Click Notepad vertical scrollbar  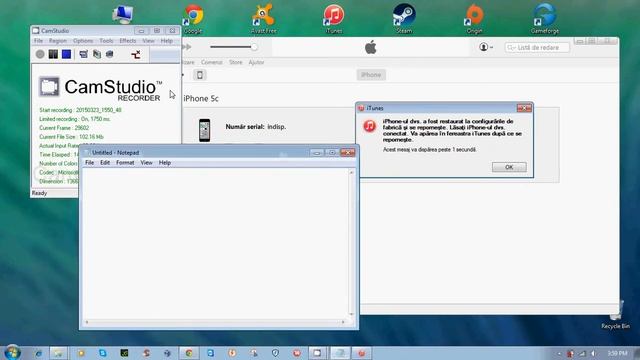click(x=351, y=244)
